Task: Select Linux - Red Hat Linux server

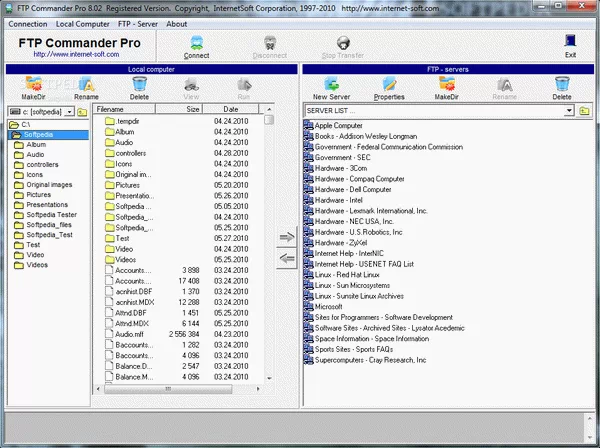Action: coord(347,275)
